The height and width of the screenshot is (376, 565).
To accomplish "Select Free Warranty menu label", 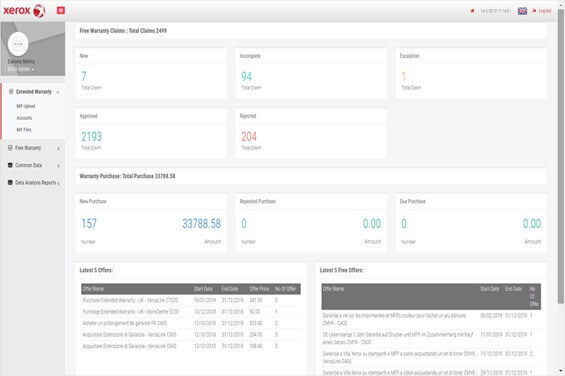I will click(28, 148).
